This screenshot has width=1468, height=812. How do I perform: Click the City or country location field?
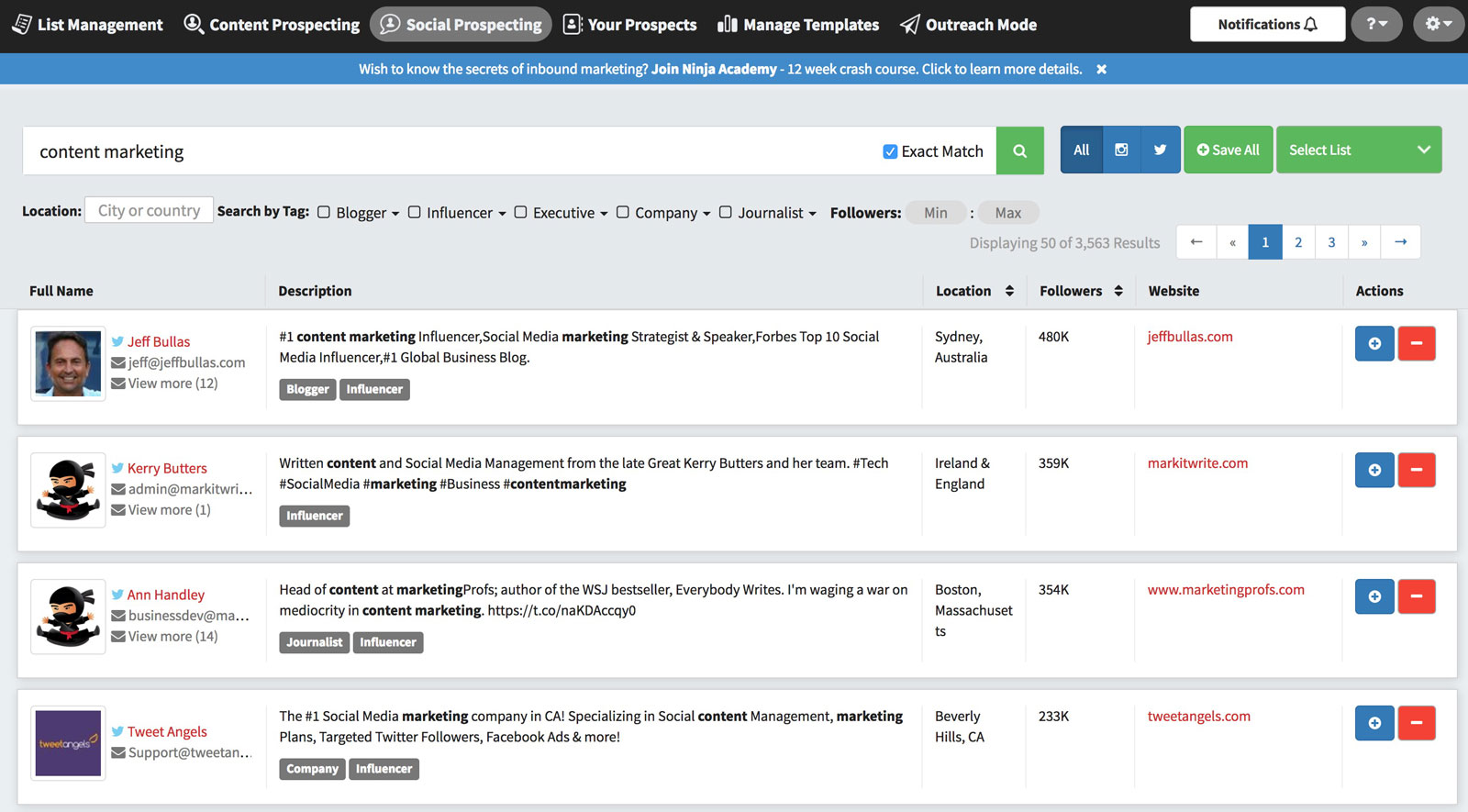[149, 210]
